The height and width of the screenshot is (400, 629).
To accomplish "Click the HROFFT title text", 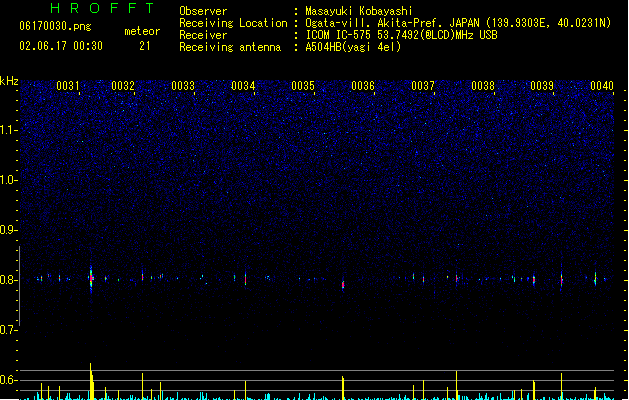I will [102, 8].
